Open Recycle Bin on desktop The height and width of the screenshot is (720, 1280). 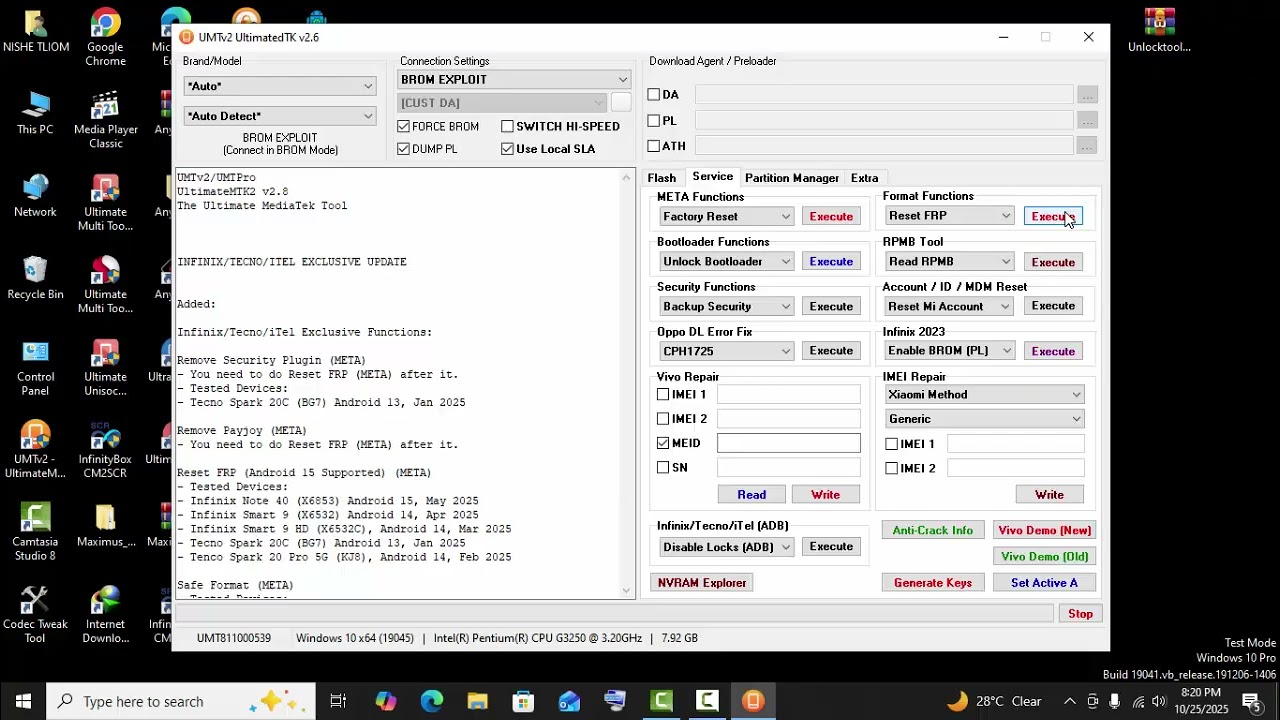point(35,278)
